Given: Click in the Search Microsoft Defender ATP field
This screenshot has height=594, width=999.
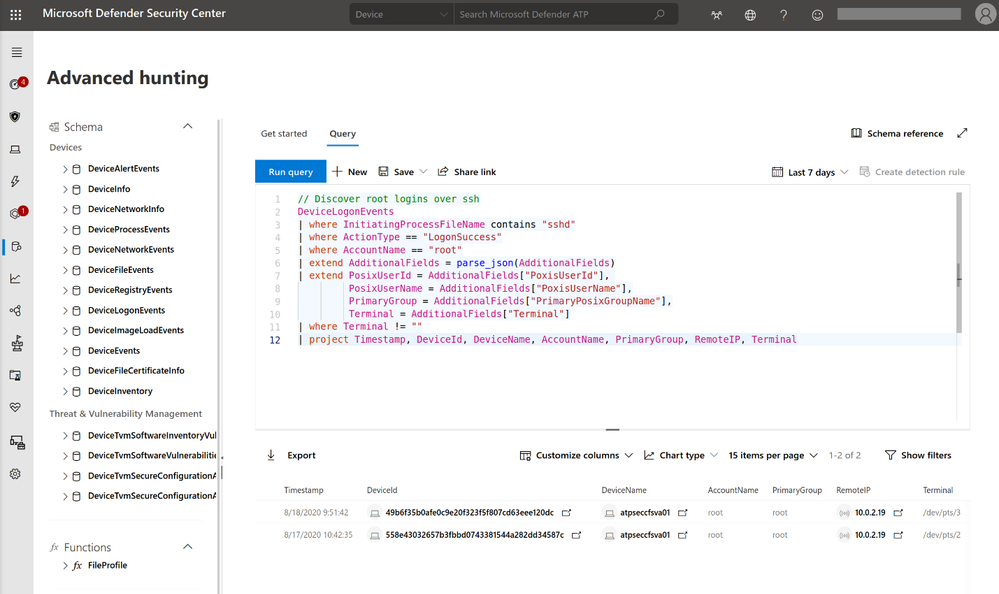Looking at the screenshot, I should coord(554,14).
